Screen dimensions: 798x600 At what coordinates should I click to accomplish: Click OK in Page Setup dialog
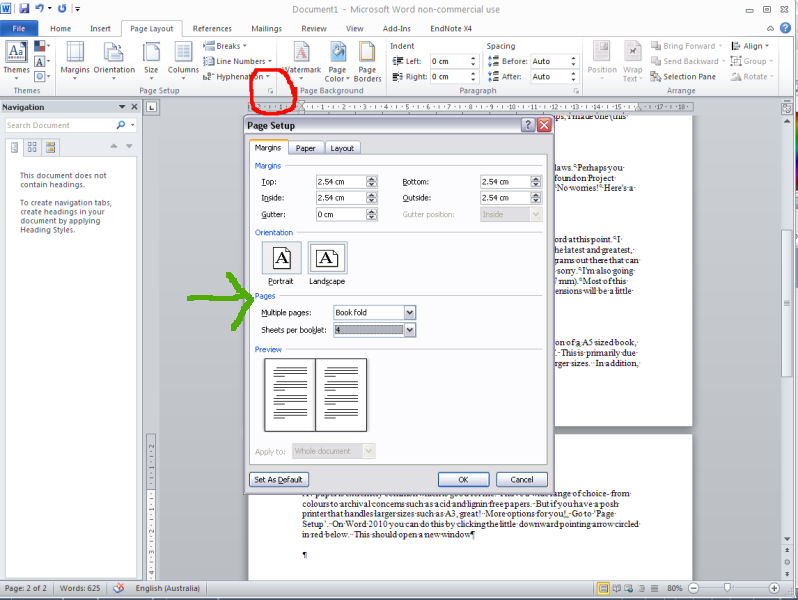click(x=463, y=479)
